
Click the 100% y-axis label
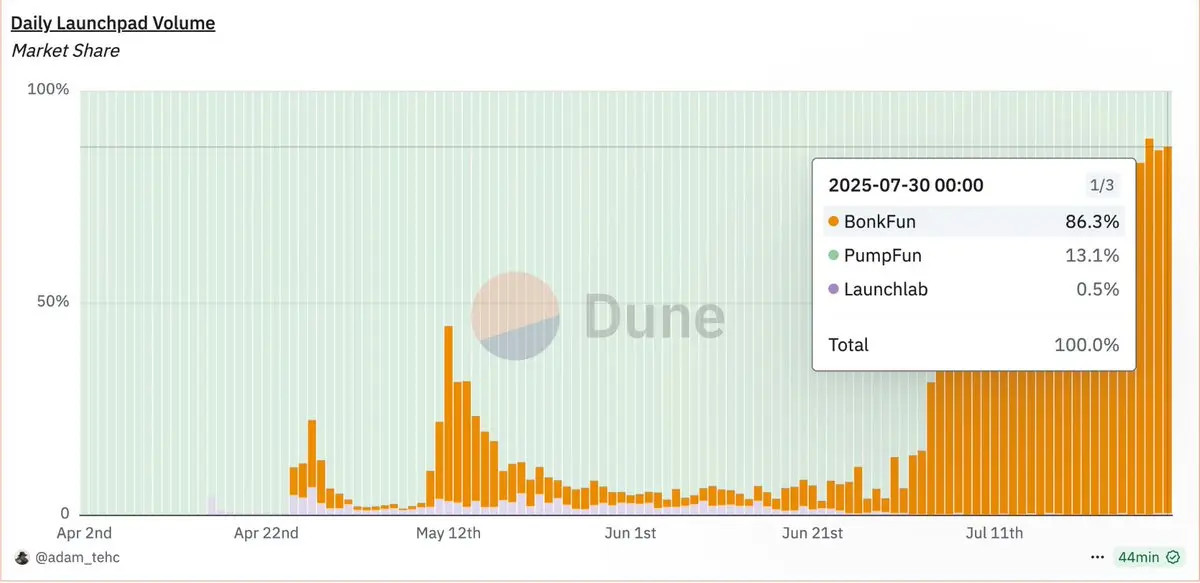click(x=48, y=90)
